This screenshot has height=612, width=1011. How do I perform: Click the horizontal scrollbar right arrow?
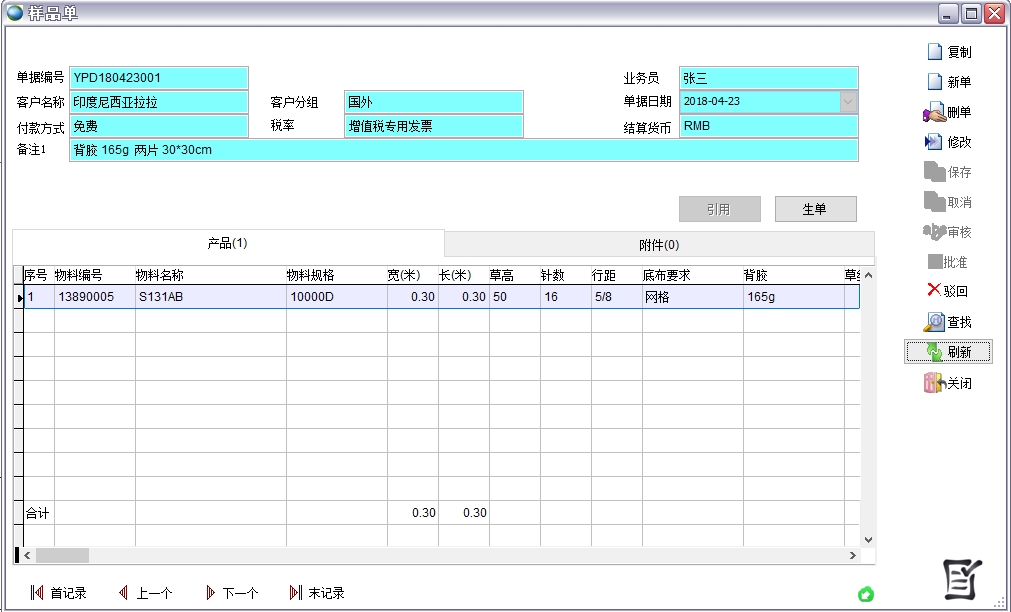click(x=853, y=555)
